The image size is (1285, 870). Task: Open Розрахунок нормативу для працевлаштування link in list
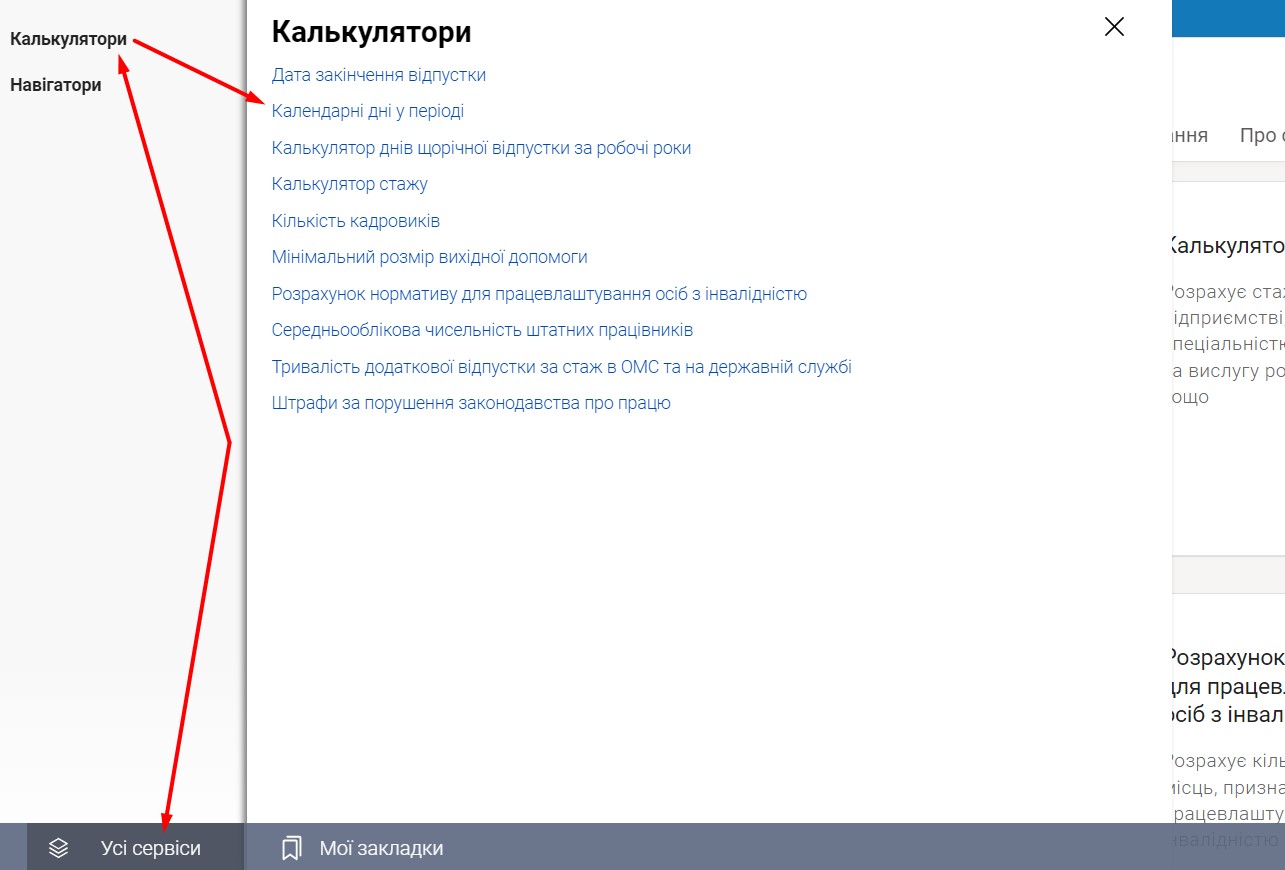(x=539, y=294)
